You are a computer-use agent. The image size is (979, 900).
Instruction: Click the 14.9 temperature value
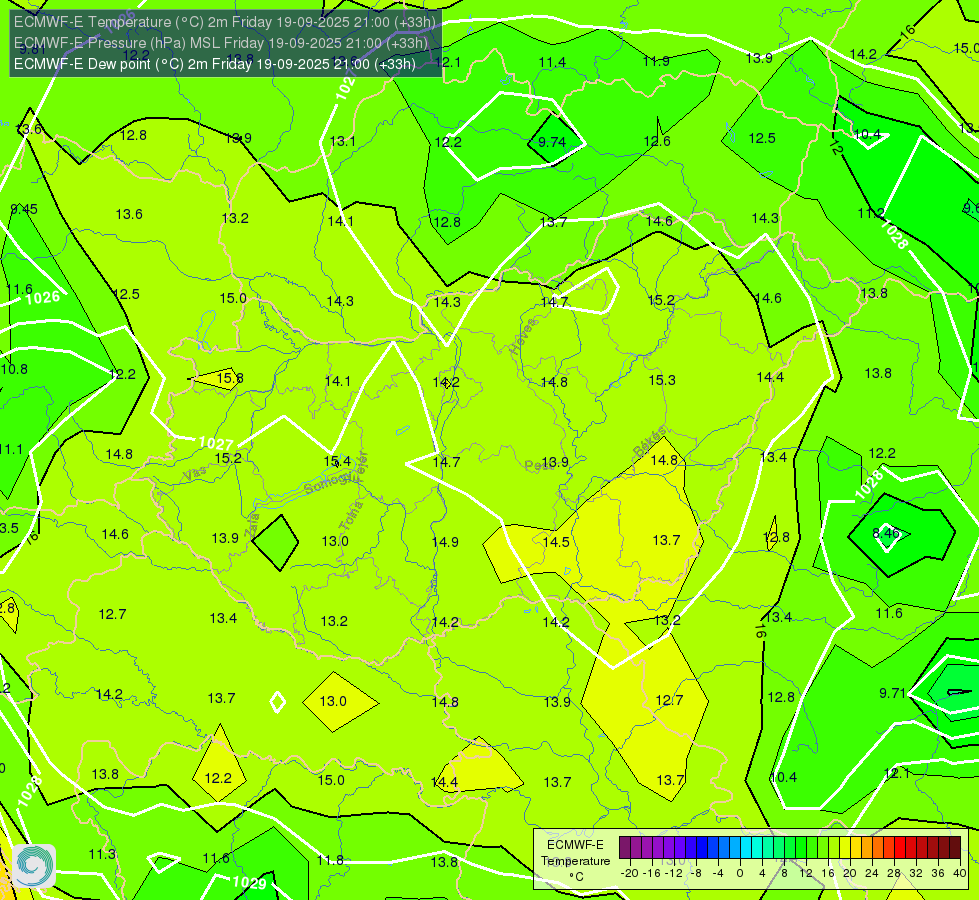tap(445, 542)
